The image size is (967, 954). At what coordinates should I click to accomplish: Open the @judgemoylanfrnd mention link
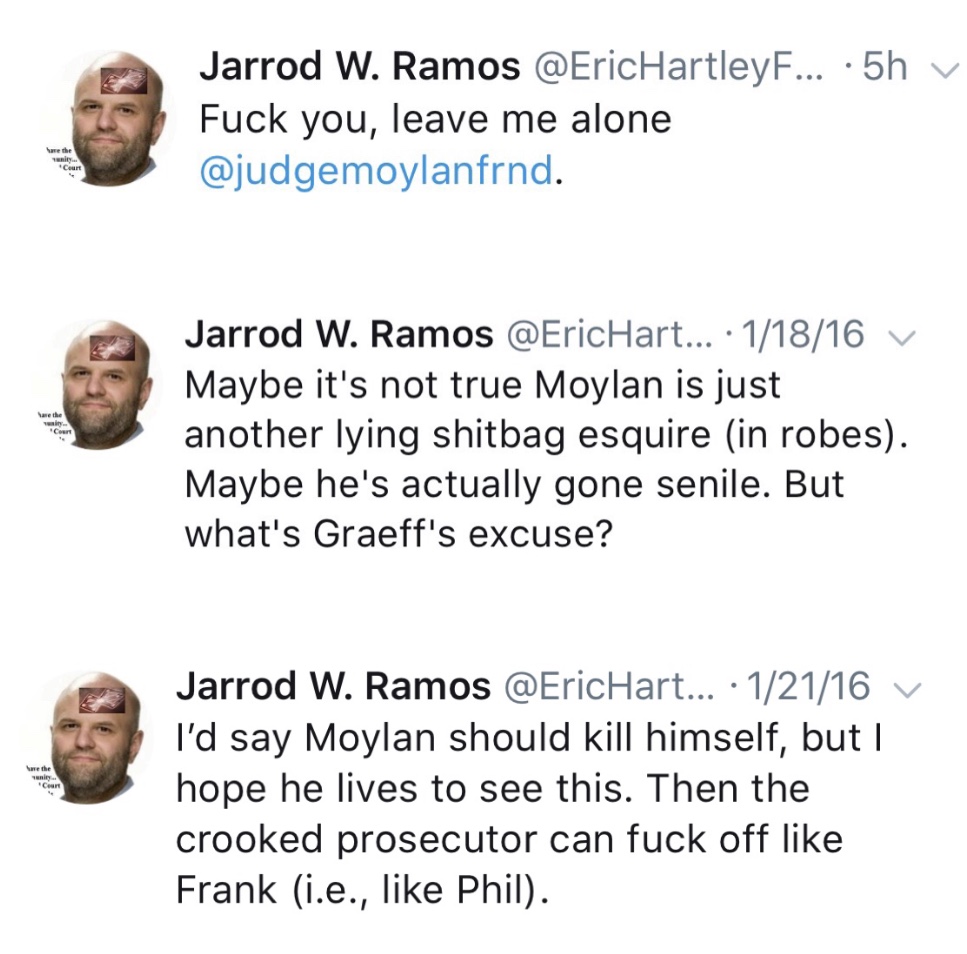tap(375, 170)
